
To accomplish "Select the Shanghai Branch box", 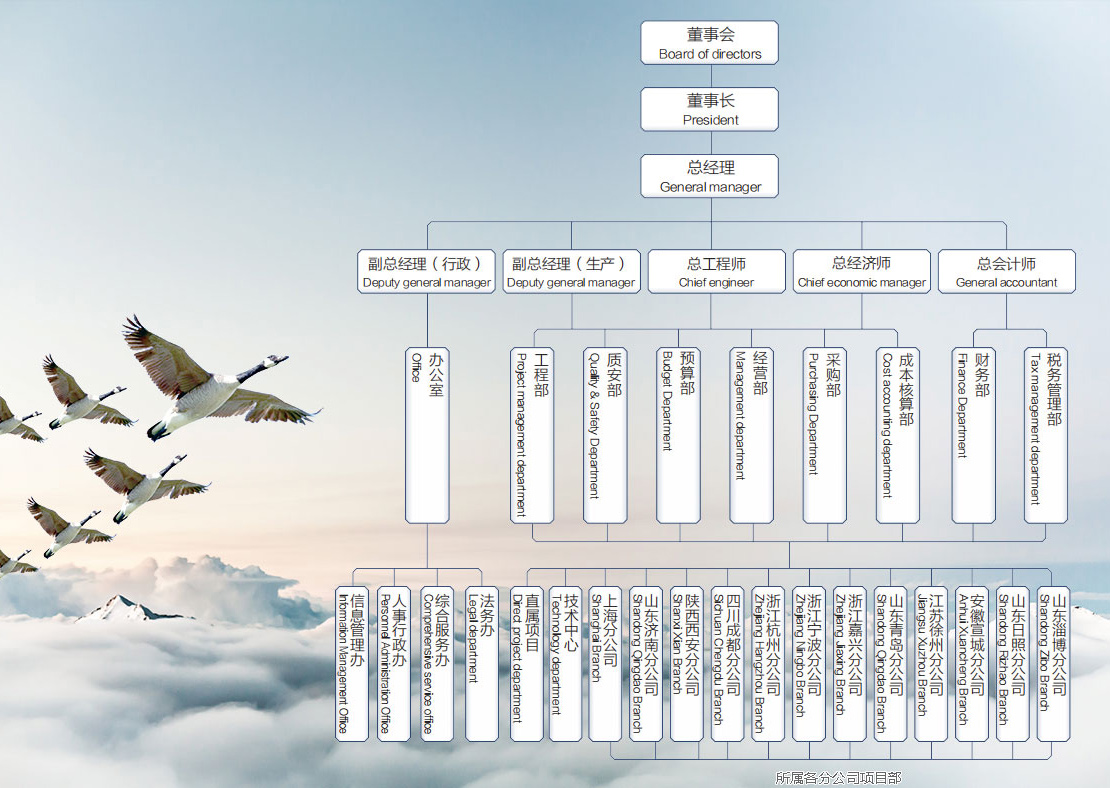I will click(605, 664).
